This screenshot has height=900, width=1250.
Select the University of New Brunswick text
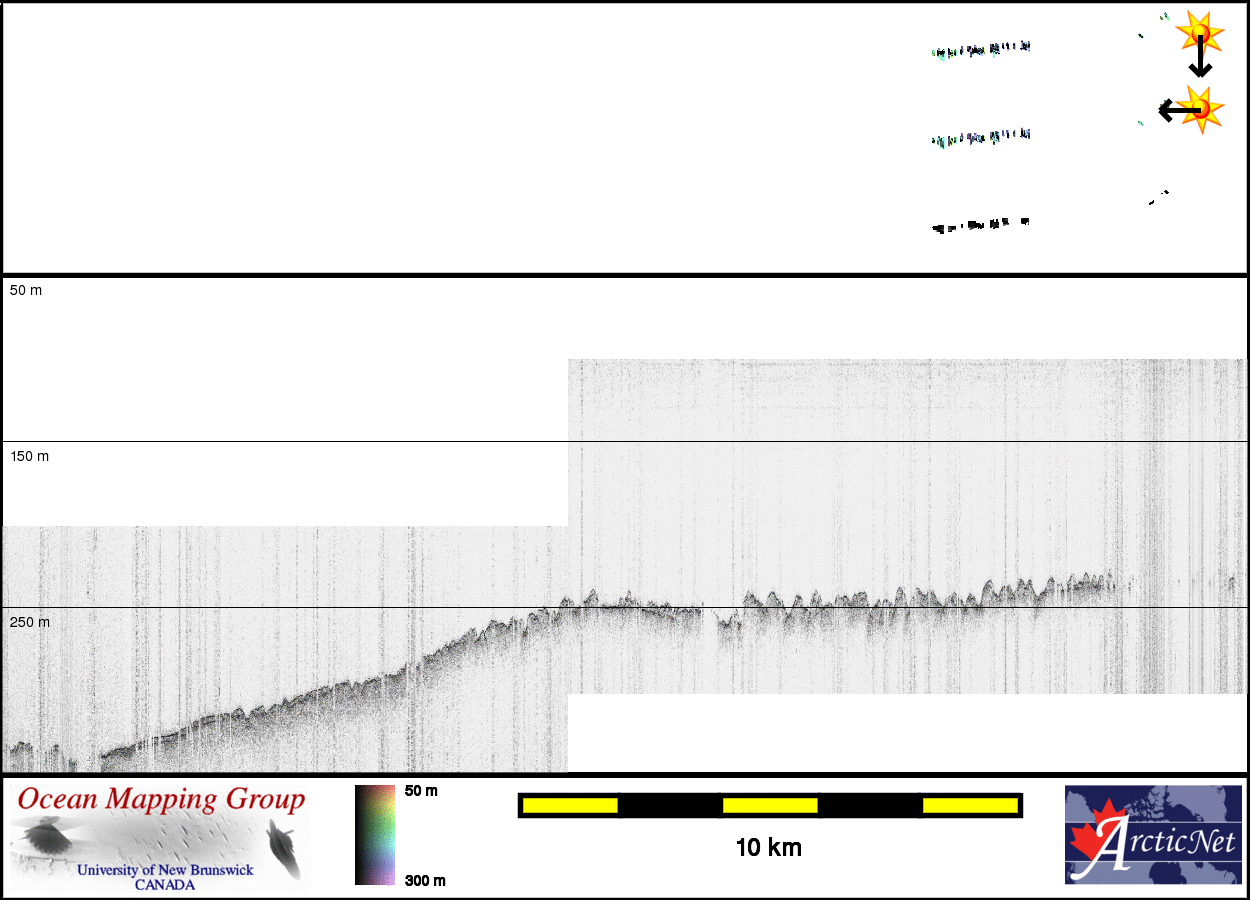[165, 870]
